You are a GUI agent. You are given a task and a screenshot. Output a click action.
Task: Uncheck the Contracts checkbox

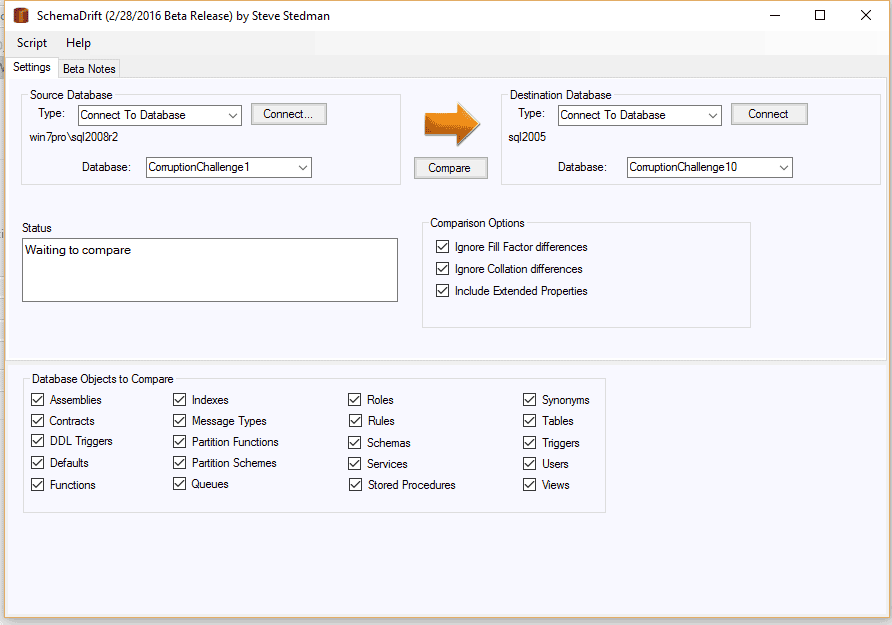38,420
